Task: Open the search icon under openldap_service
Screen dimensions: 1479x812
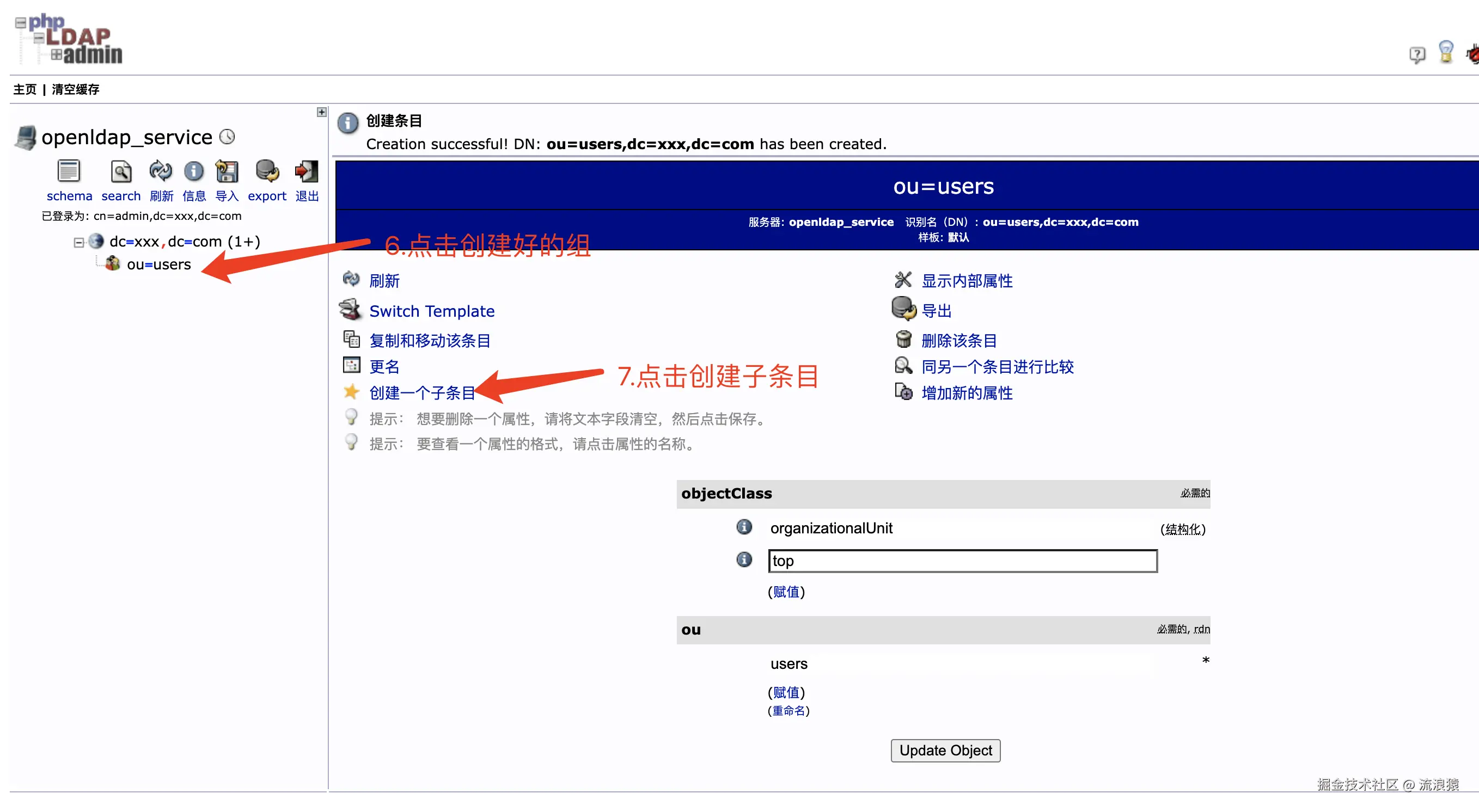Action: coord(120,171)
